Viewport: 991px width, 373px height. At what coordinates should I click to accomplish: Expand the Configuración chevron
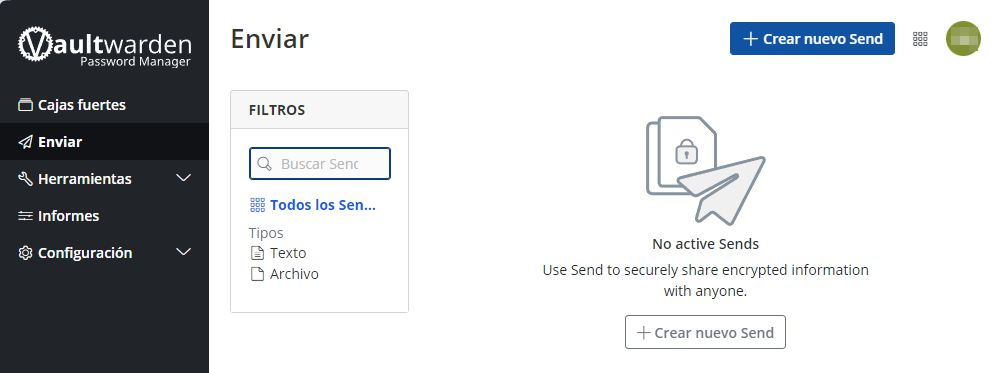coord(183,252)
